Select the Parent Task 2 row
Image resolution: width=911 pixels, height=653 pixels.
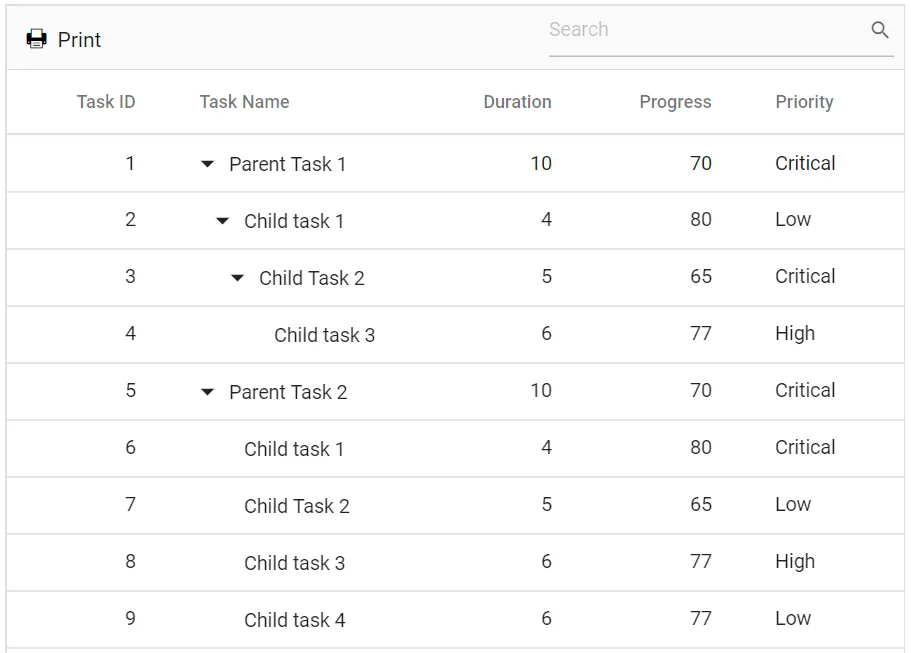(288, 391)
